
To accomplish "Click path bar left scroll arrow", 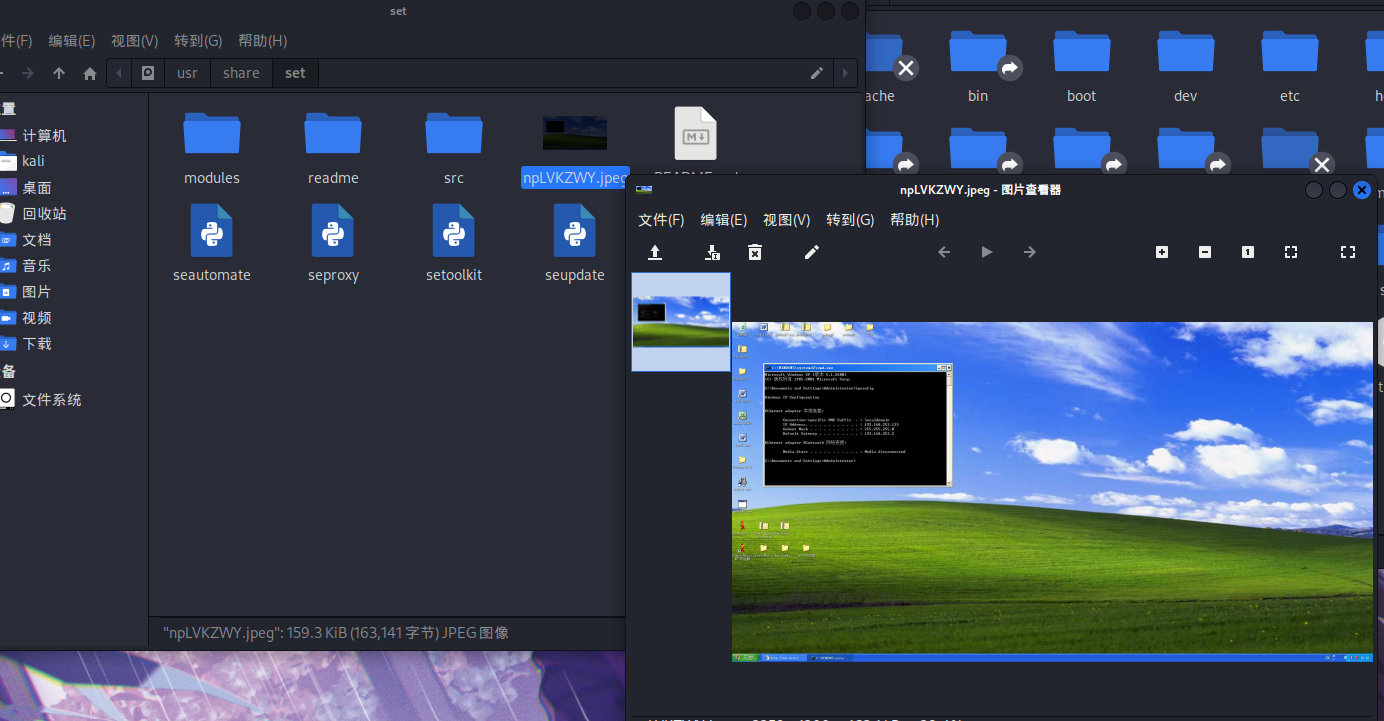I will (x=120, y=73).
